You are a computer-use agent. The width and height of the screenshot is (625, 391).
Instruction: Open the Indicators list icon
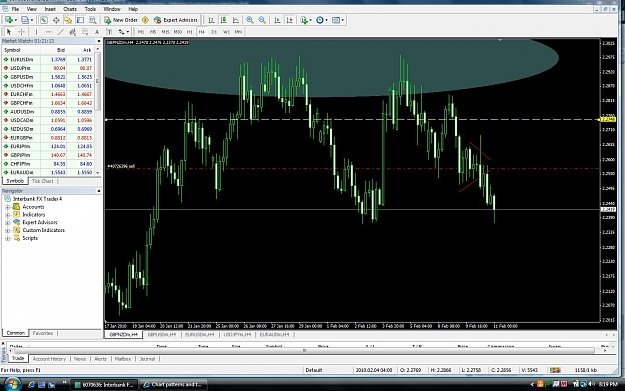305,20
